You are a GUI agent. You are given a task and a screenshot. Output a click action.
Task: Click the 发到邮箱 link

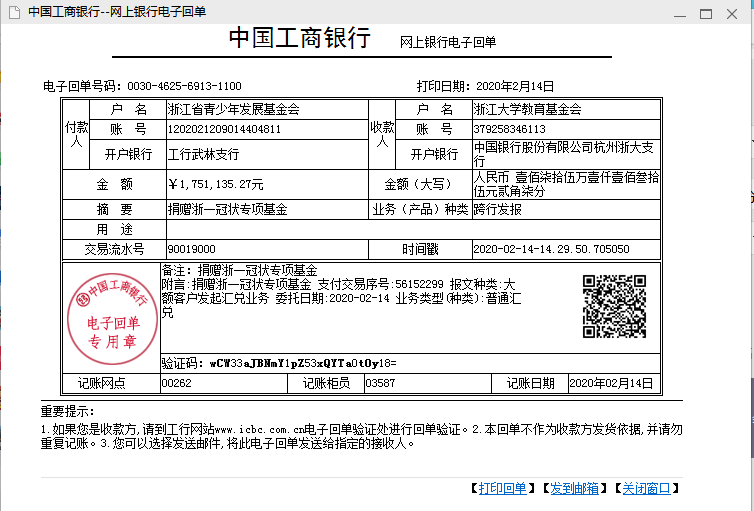click(574, 489)
